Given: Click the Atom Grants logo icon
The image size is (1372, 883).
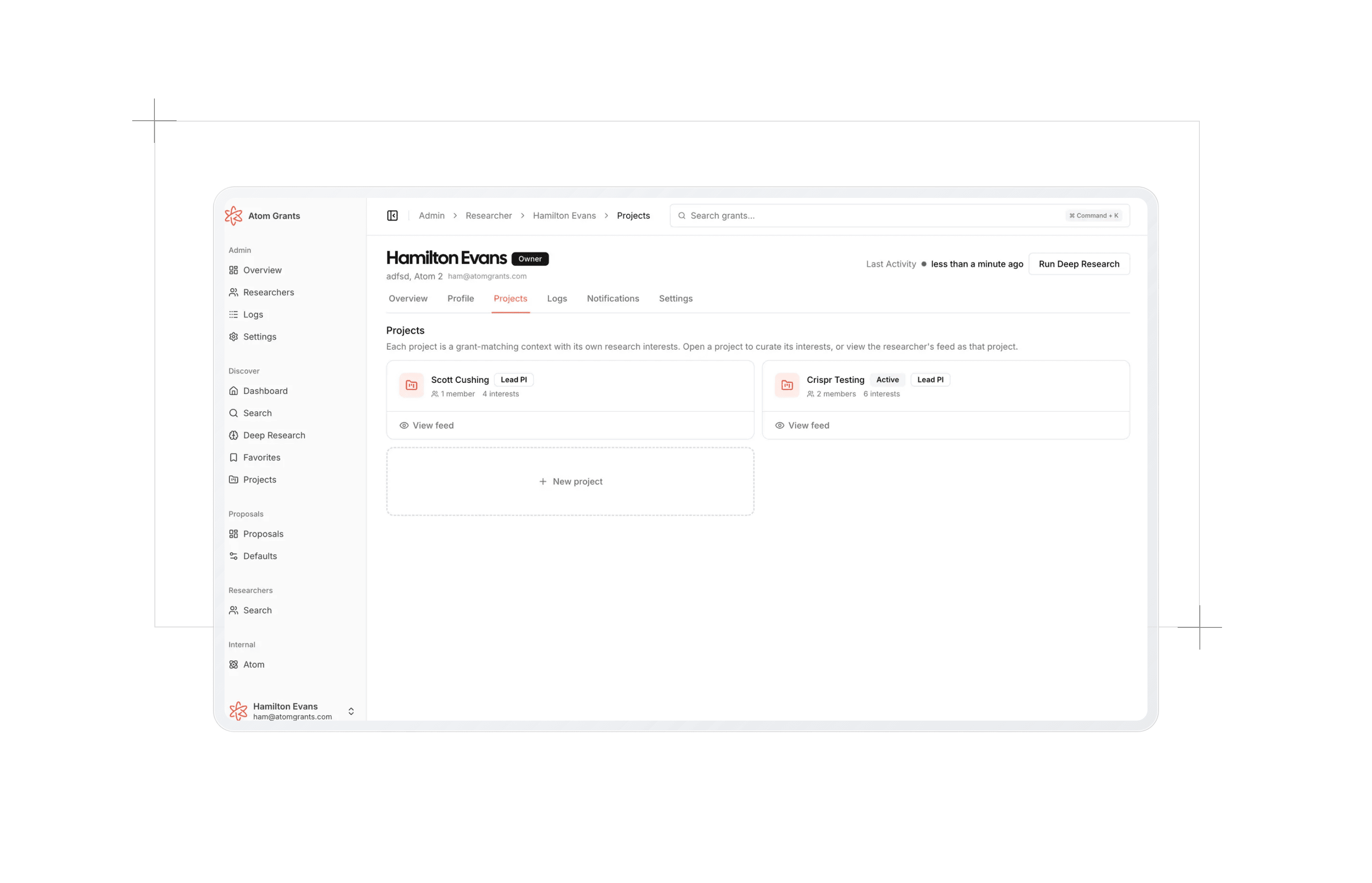Looking at the screenshot, I should pyautogui.click(x=233, y=216).
